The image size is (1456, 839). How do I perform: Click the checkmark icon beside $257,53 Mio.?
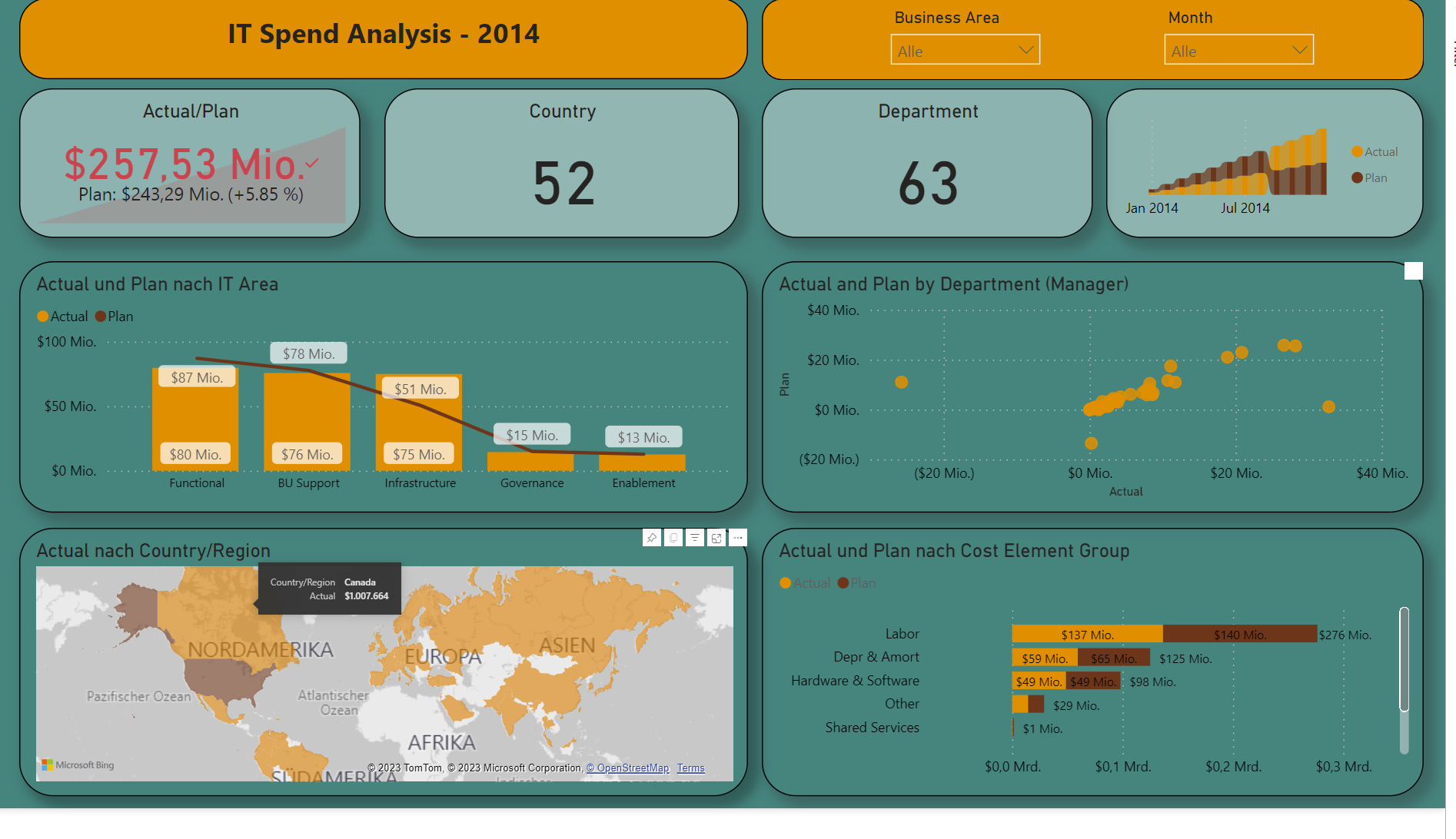pos(311,164)
